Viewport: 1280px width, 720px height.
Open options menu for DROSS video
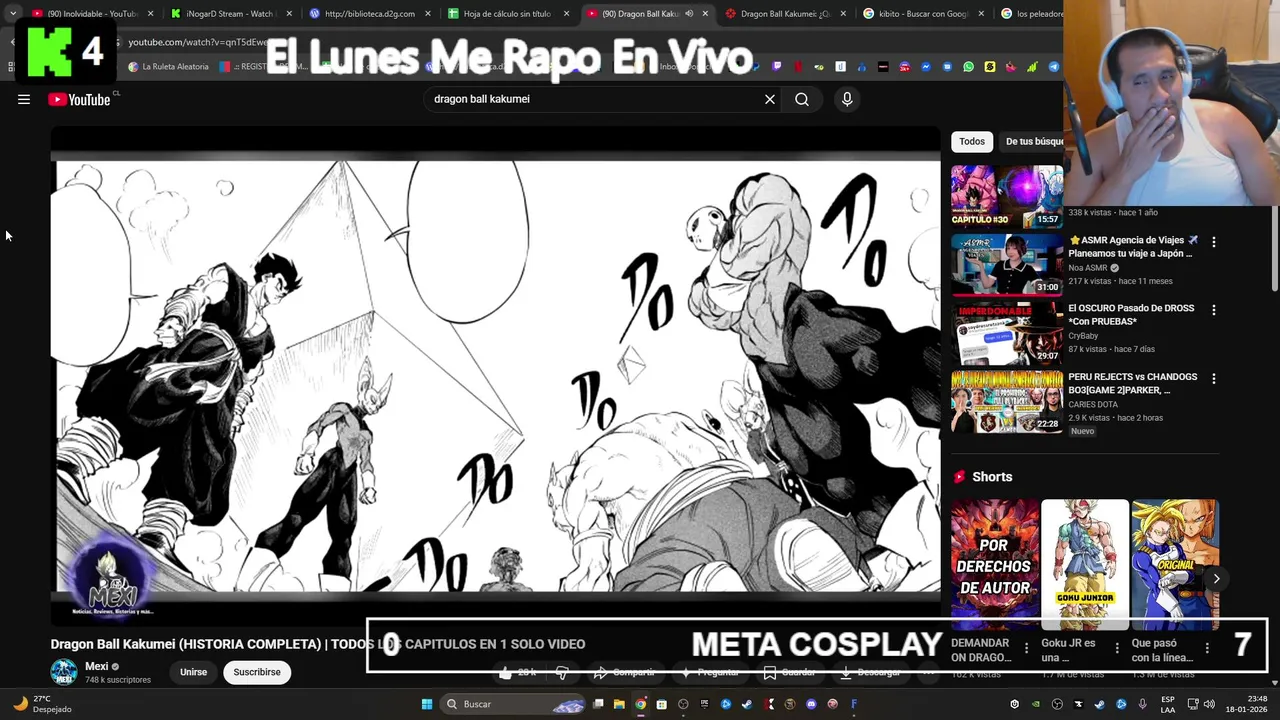pyautogui.click(x=1213, y=310)
